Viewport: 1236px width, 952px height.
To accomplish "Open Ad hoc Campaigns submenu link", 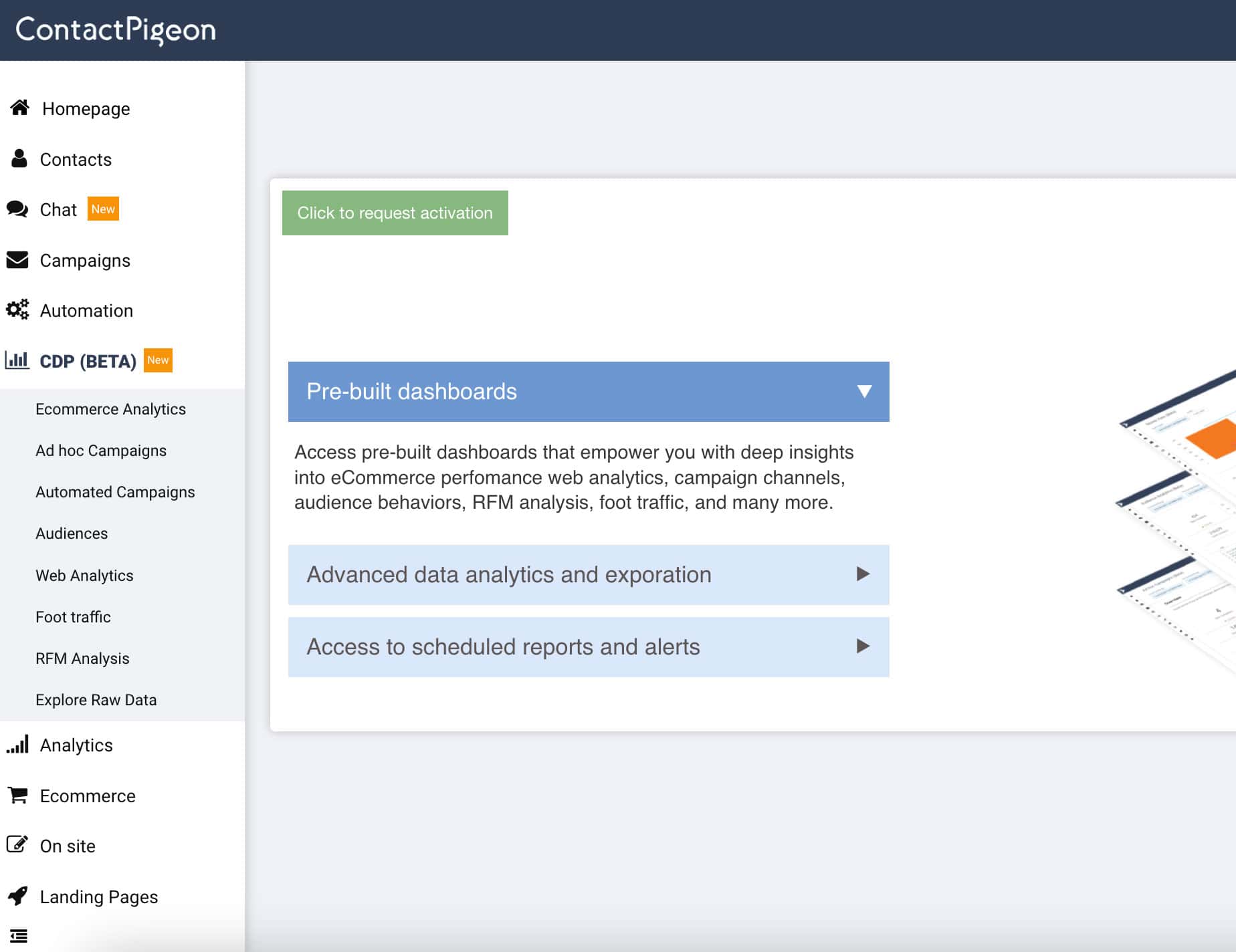I will tap(101, 451).
